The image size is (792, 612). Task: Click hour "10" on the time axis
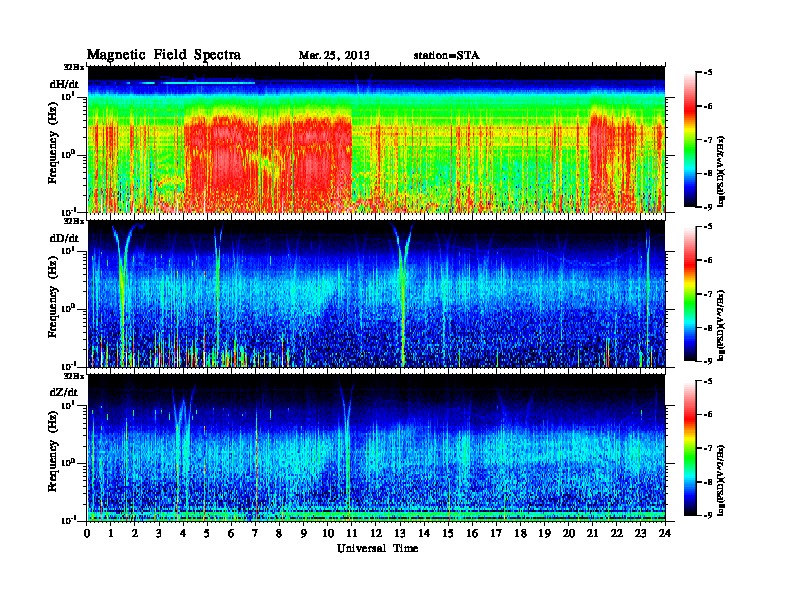click(x=327, y=533)
